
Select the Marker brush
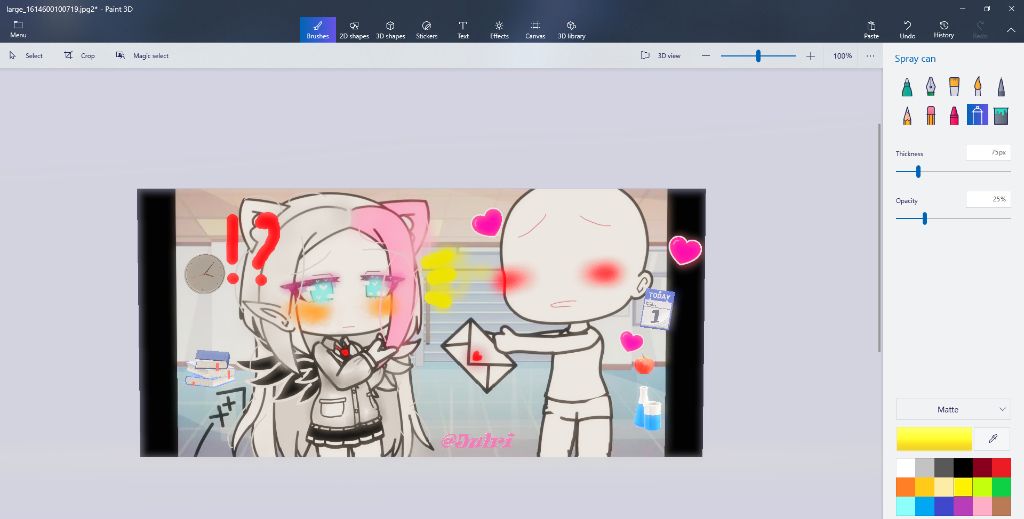point(906,86)
